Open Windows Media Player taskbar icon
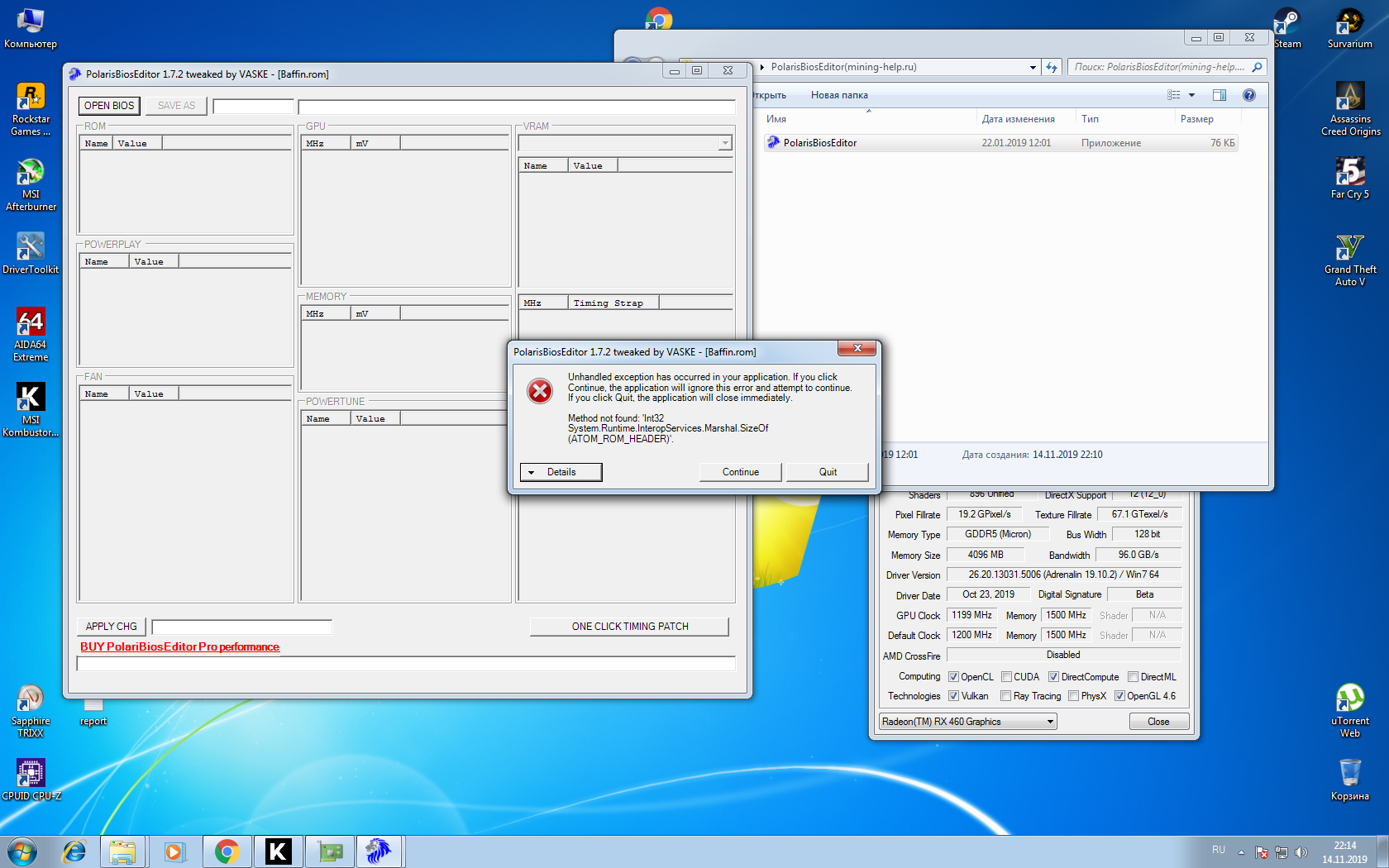The image size is (1389, 868). click(174, 851)
